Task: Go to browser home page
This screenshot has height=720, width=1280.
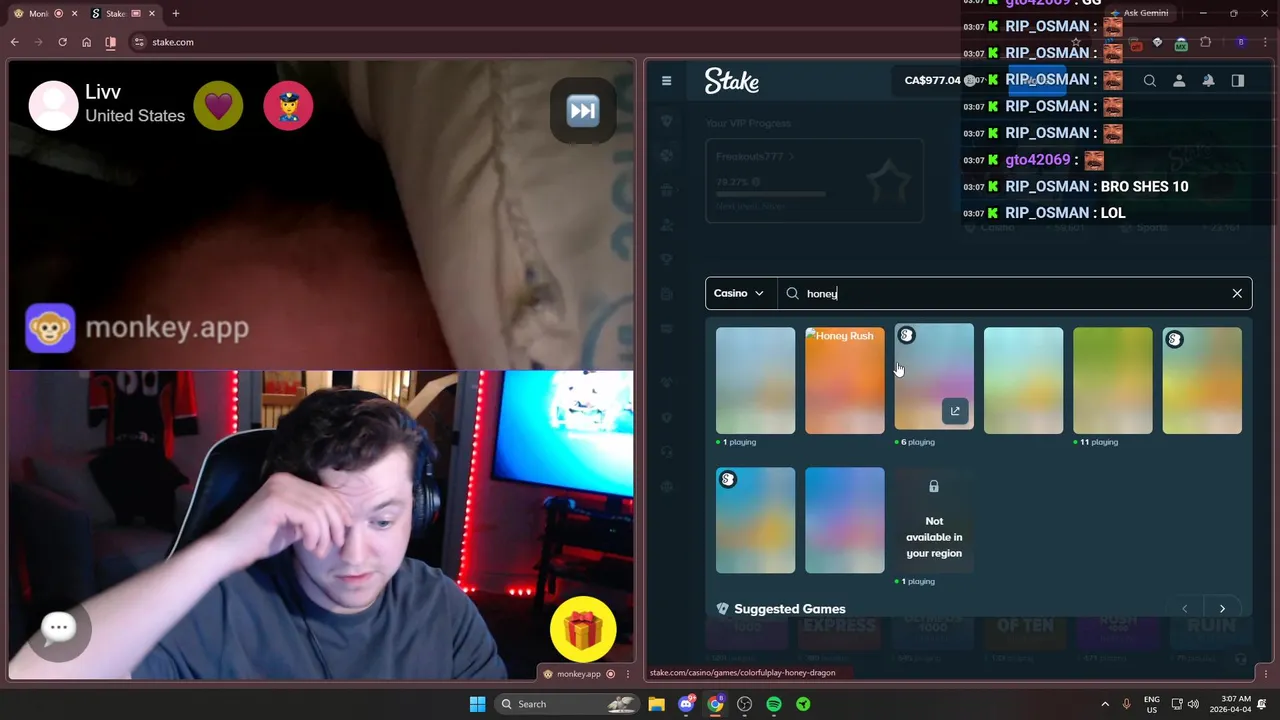Action: pyautogui.click(x=87, y=42)
